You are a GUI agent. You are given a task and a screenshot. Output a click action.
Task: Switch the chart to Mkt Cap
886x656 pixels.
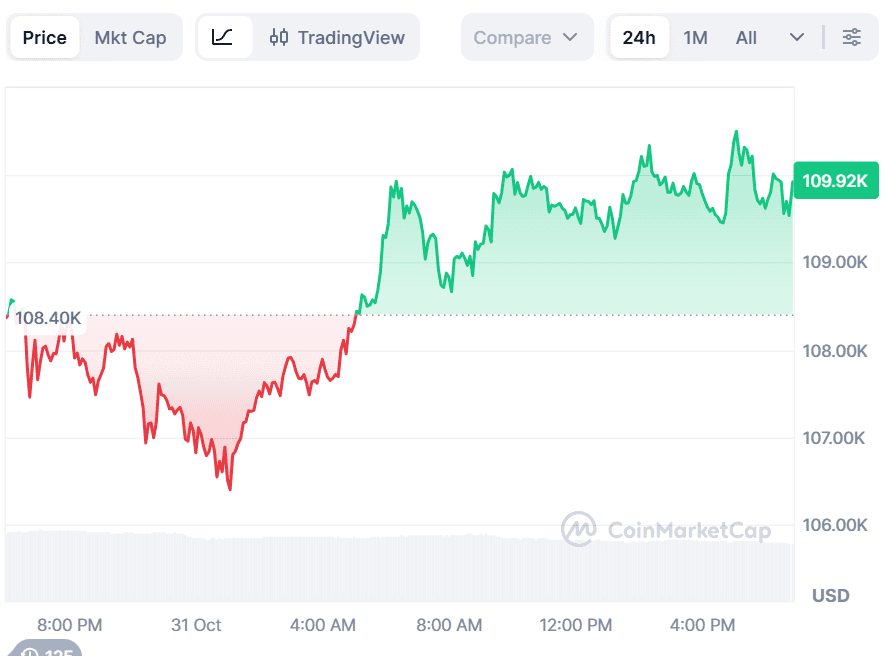[x=130, y=37]
